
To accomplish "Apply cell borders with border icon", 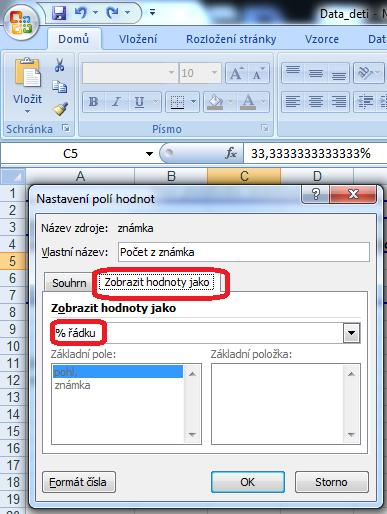I will 177,102.
